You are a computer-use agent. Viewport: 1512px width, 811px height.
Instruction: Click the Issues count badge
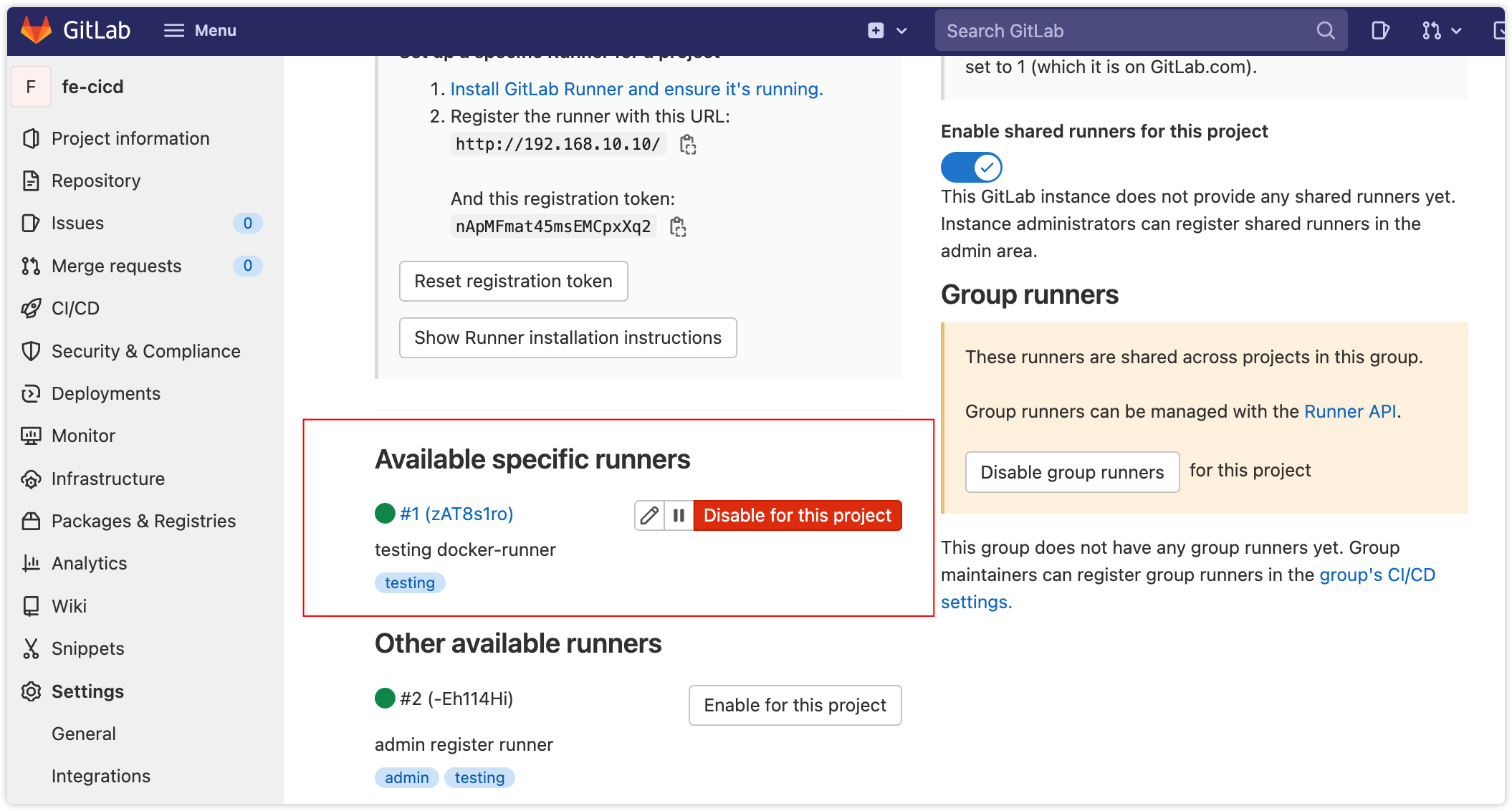[x=248, y=223]
